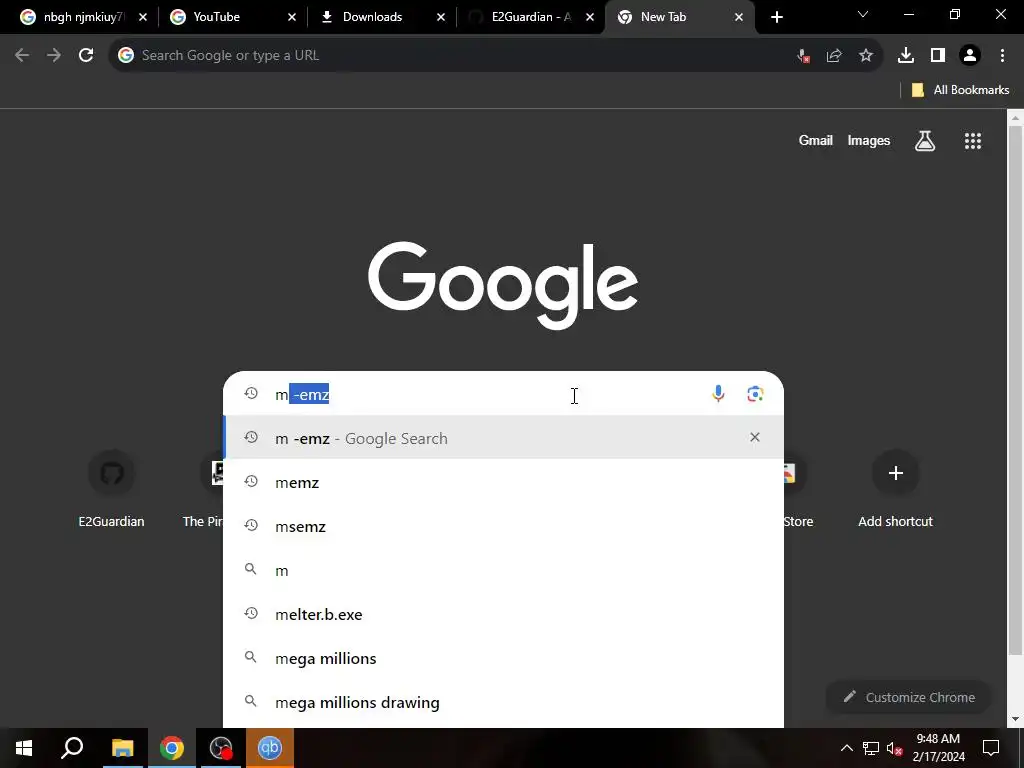This screenshot has width=1024, height=768.
Task: Choose the 'memz' history suggestion
Action: click(x=503, y=482)
